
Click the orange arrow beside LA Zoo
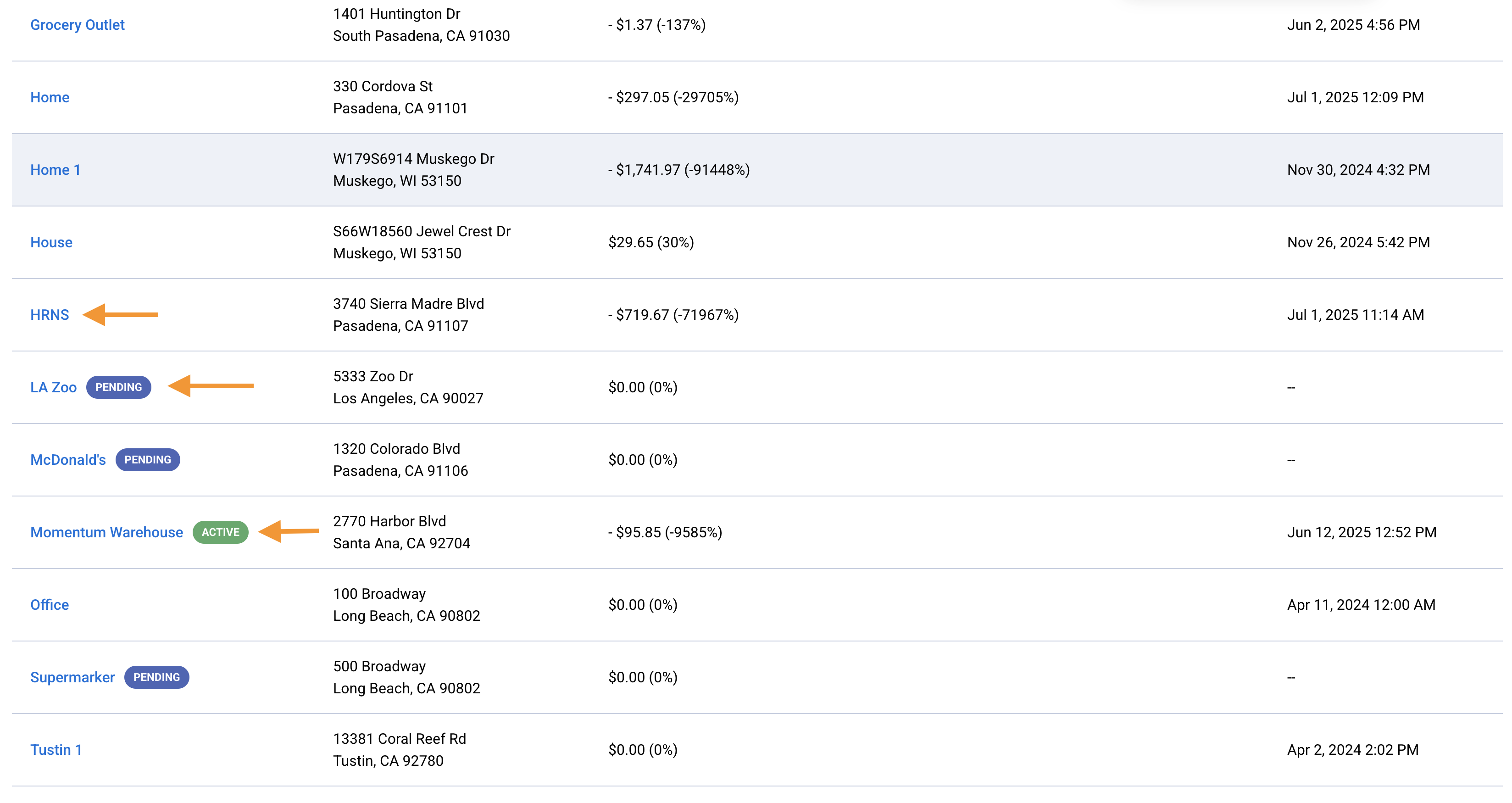(x=211, y=385)
